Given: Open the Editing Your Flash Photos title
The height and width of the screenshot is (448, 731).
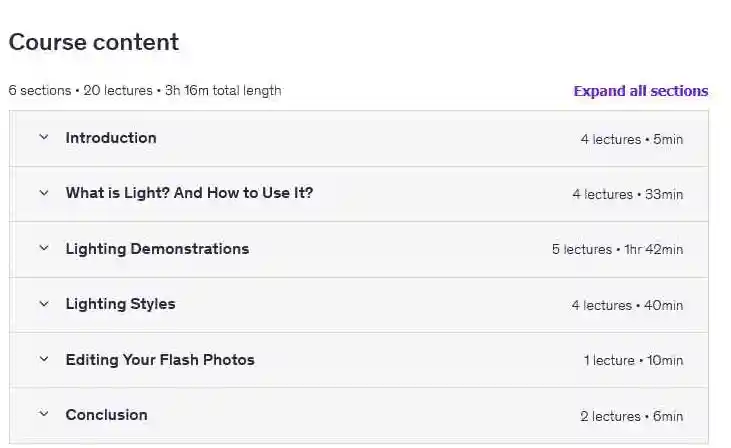Looking at the screenshot, I should pos(160,359).
